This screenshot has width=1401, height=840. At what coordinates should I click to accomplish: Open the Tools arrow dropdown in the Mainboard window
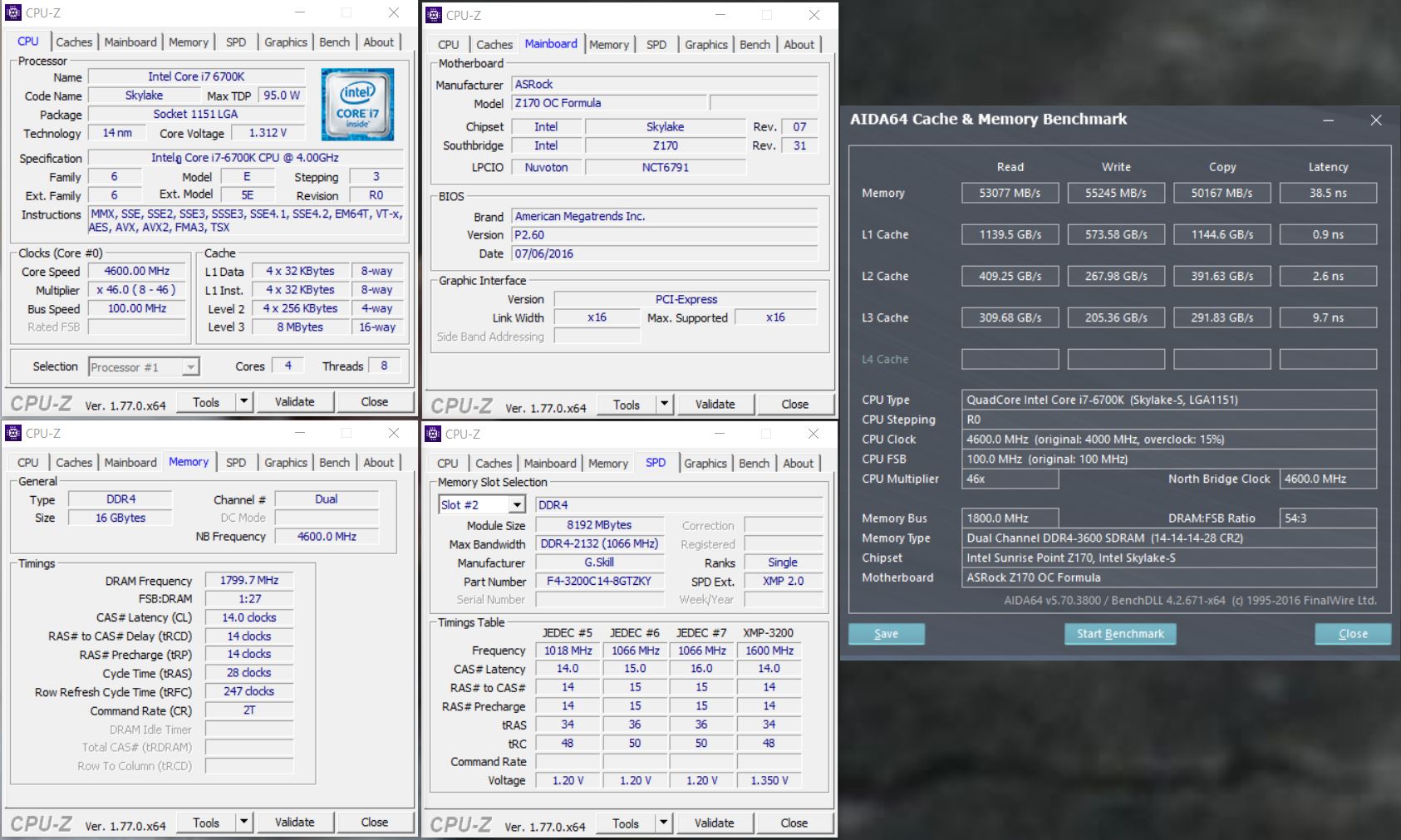point(664,405)
